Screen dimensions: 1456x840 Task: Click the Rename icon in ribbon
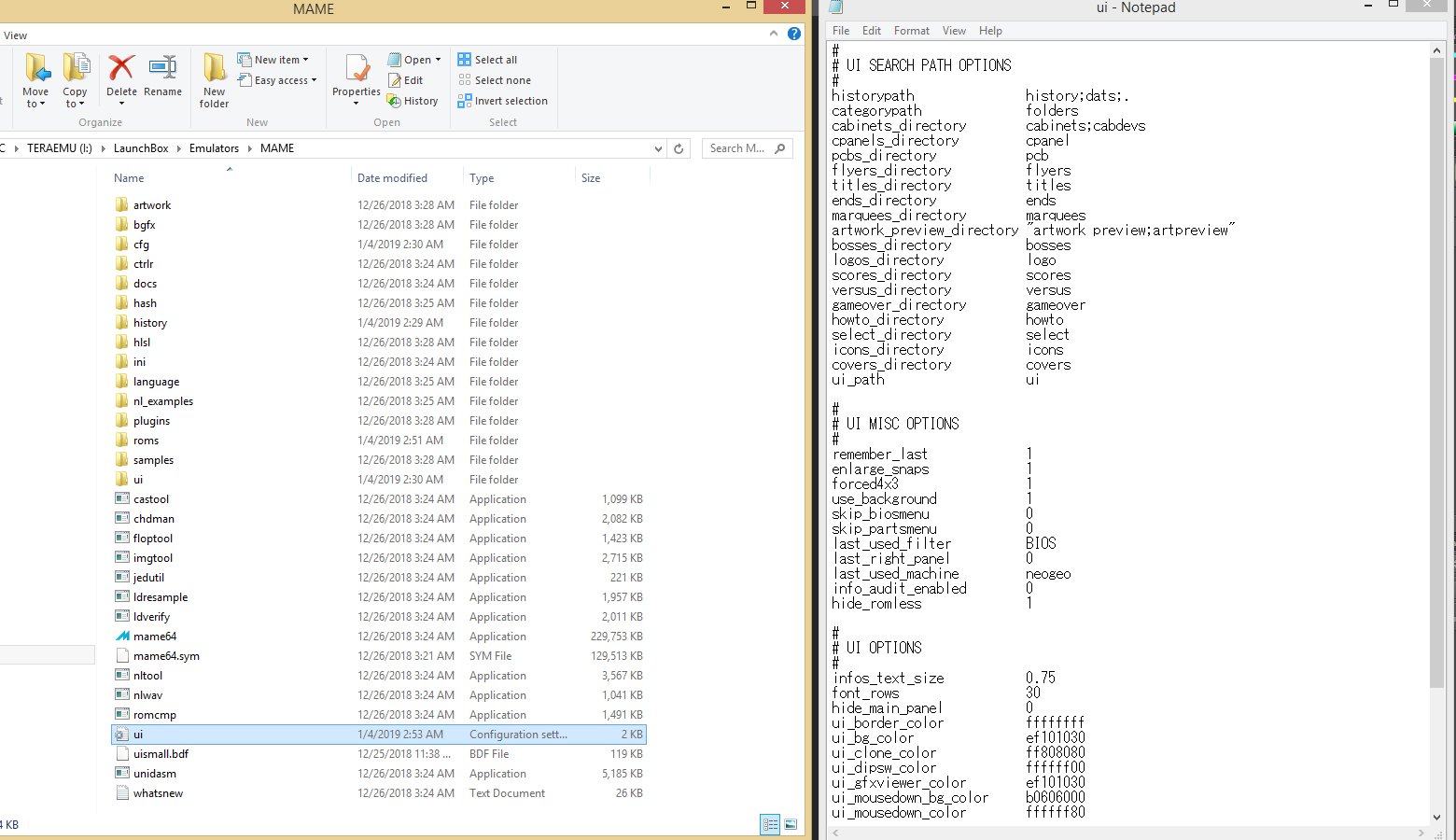162,68
